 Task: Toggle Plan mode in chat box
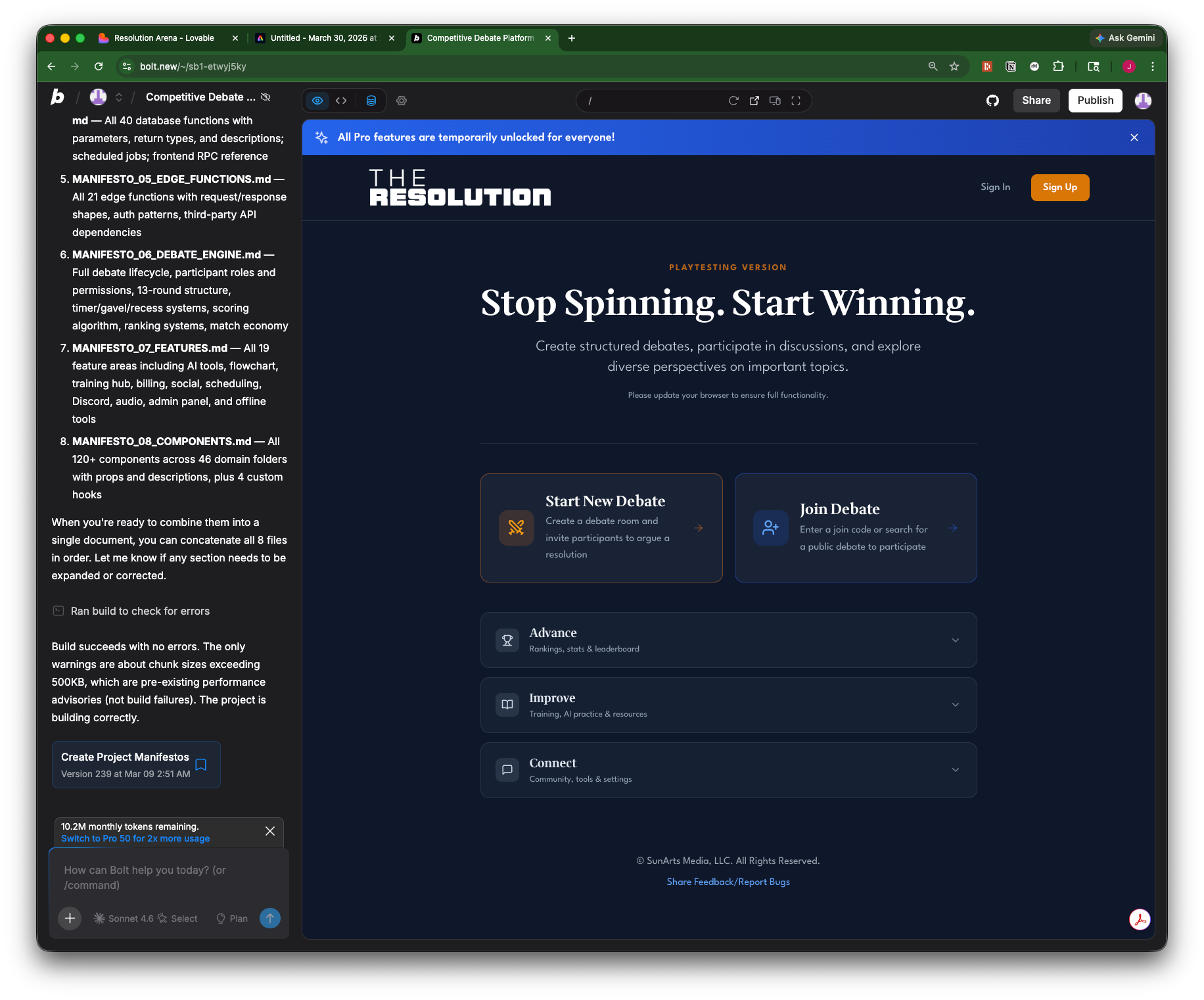(x=232, y=918)
